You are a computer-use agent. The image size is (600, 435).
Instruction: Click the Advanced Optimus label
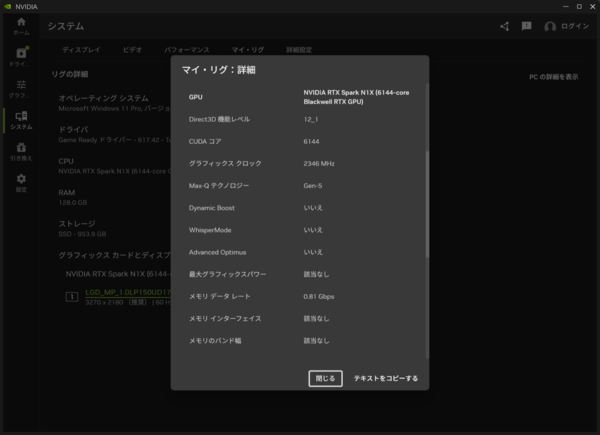[x=217, y=253]
